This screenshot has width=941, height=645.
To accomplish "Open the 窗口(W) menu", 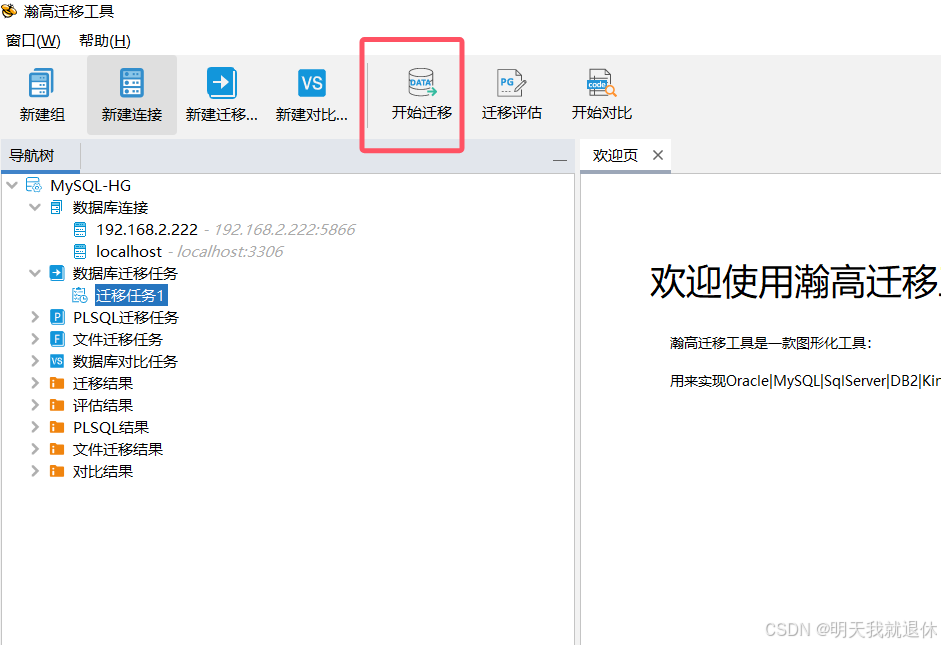I will [33, 41].
